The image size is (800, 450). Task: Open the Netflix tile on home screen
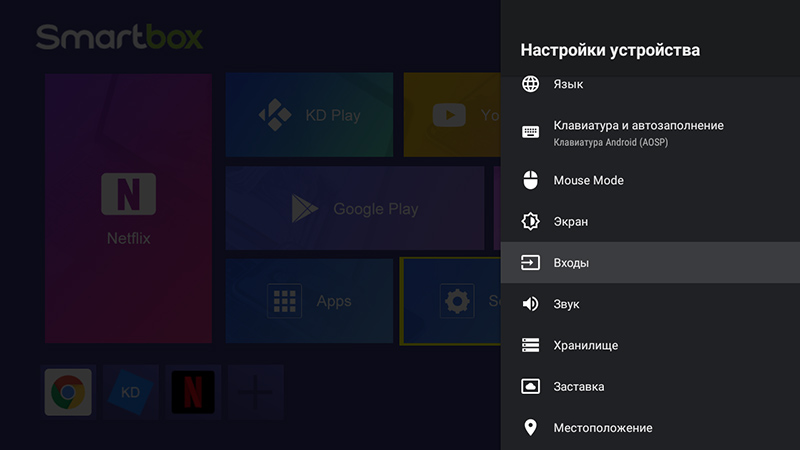129,208
